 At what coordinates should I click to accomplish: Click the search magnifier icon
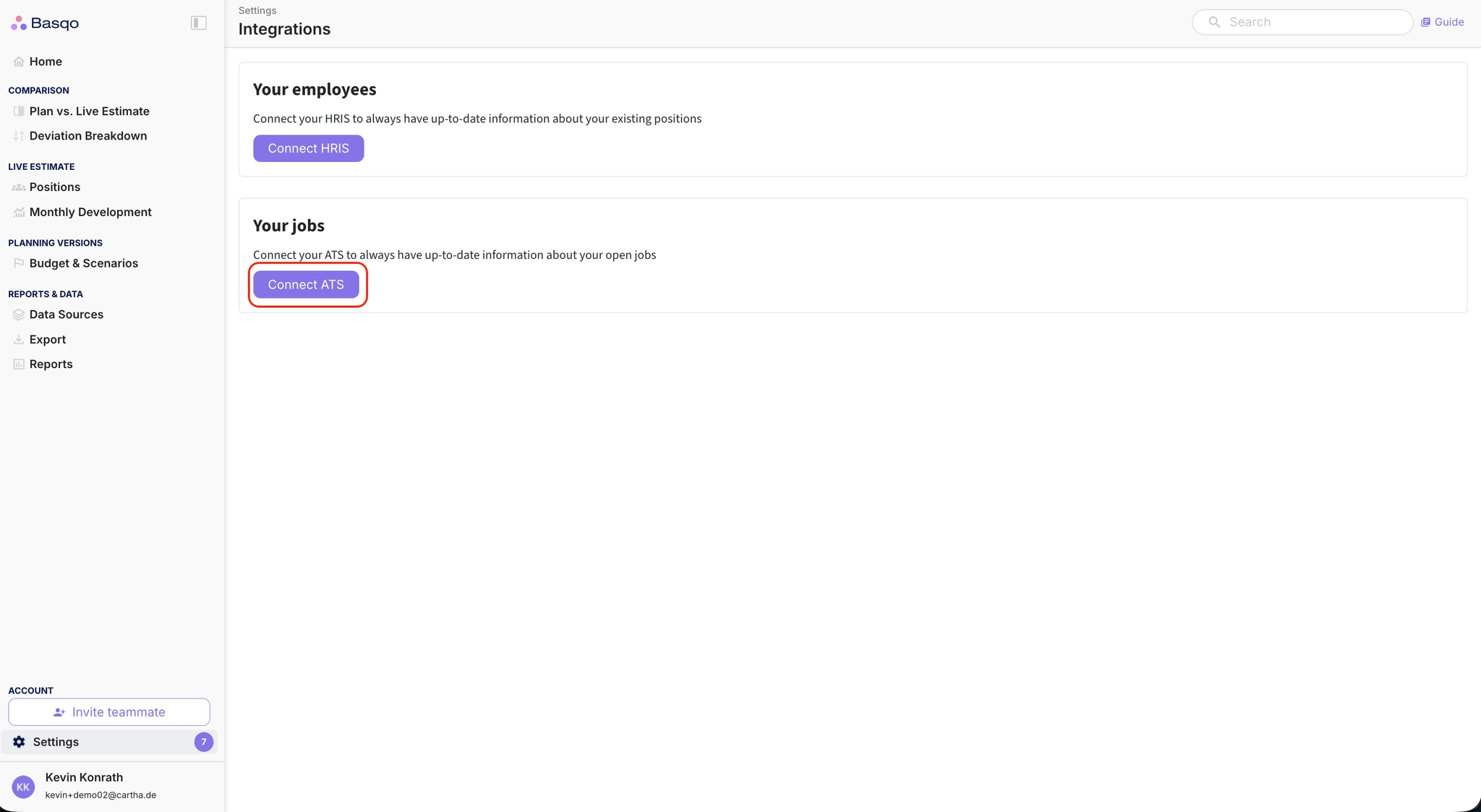click(1215, 22)
